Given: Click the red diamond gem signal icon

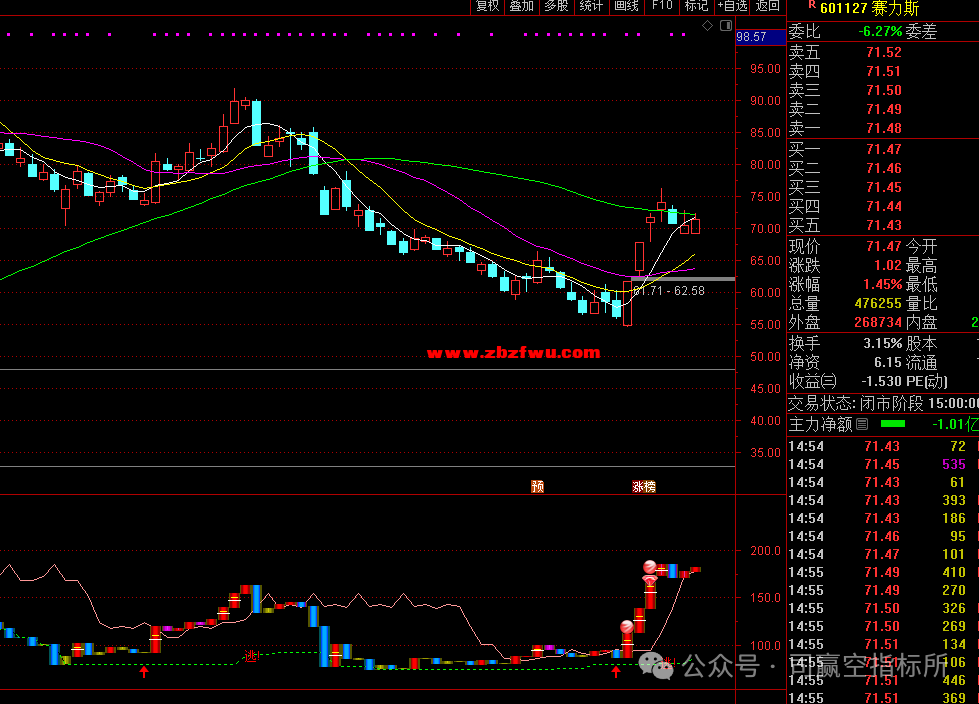Looking at the screenshot, I should 649,580.
